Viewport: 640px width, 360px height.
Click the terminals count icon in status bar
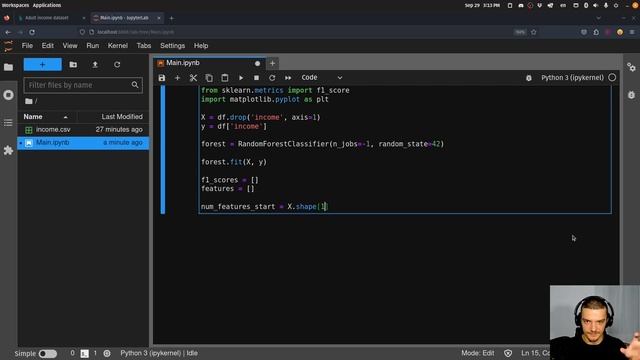[84, 353]
